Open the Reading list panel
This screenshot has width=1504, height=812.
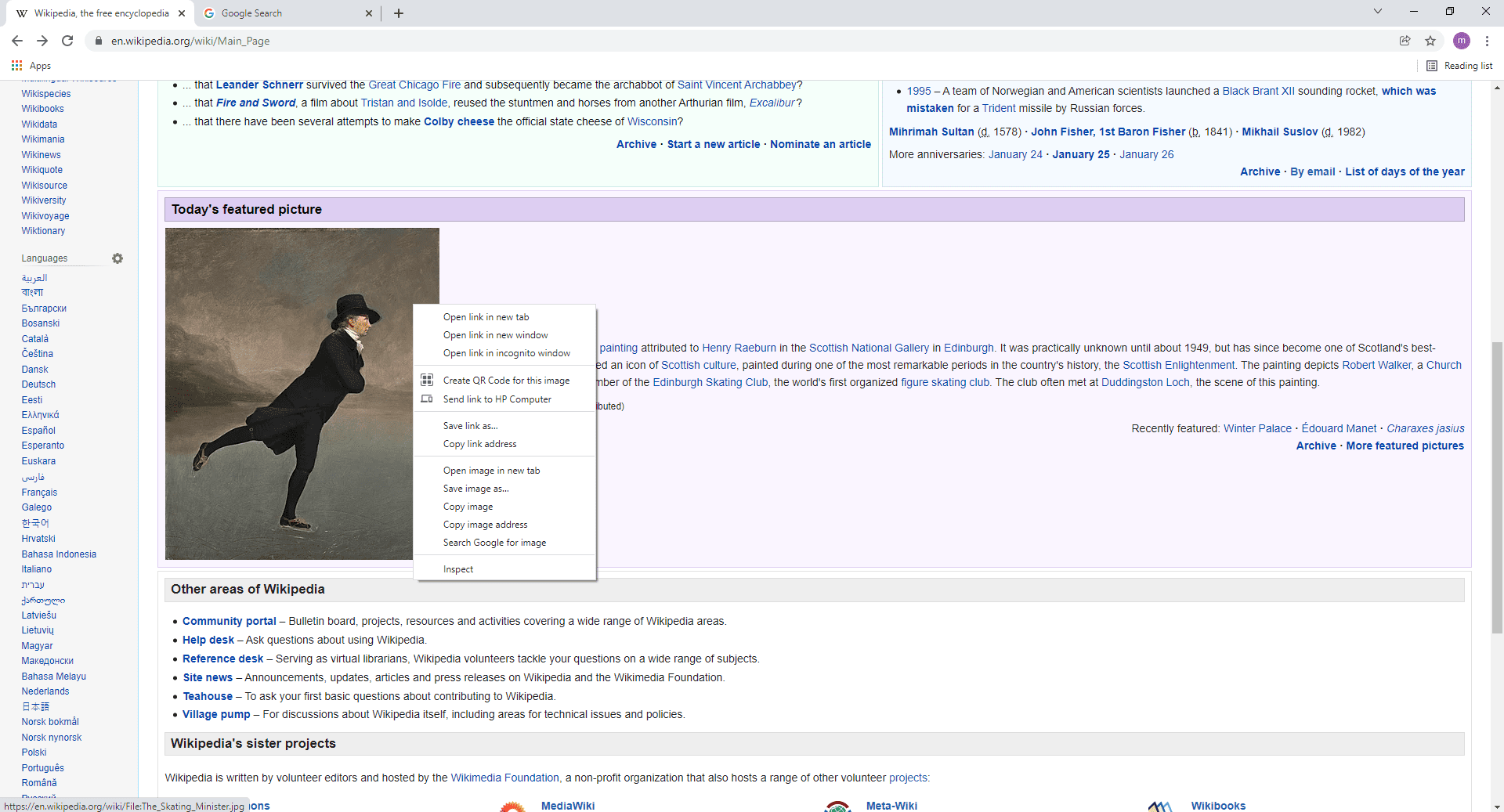click(1459, 66)
